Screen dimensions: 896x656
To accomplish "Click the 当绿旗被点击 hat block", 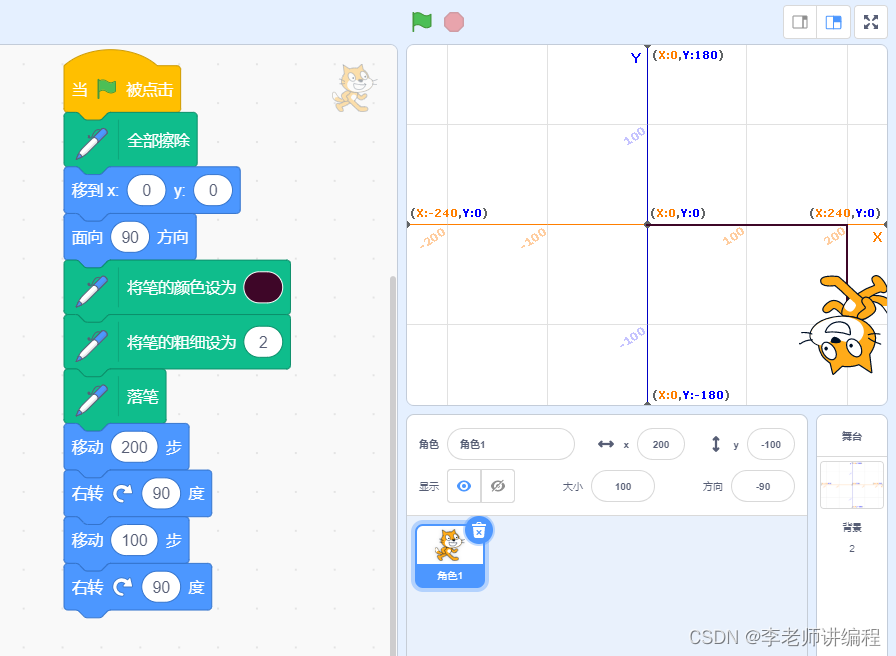I will pos(122,86).
